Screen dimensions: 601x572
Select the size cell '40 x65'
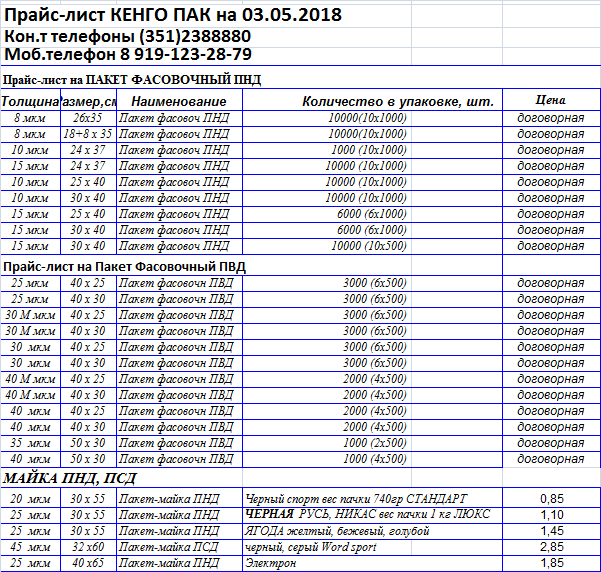88,563
